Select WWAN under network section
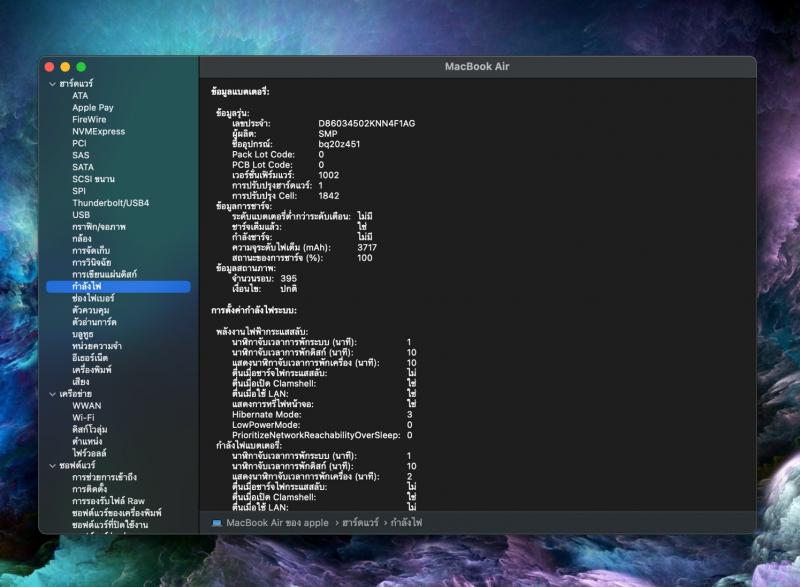This screenshot has width=800, height=587. click(87, 406)
